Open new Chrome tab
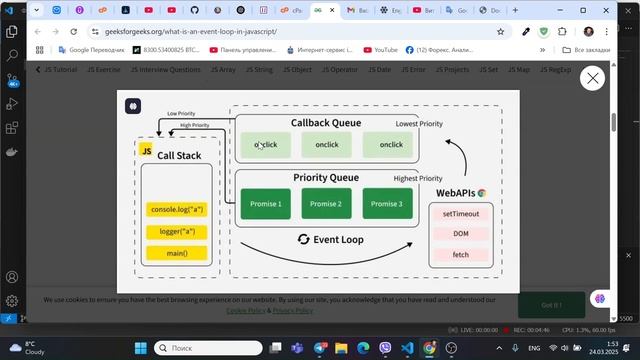This screenshot has height=360, width=640. pos(515,10)
